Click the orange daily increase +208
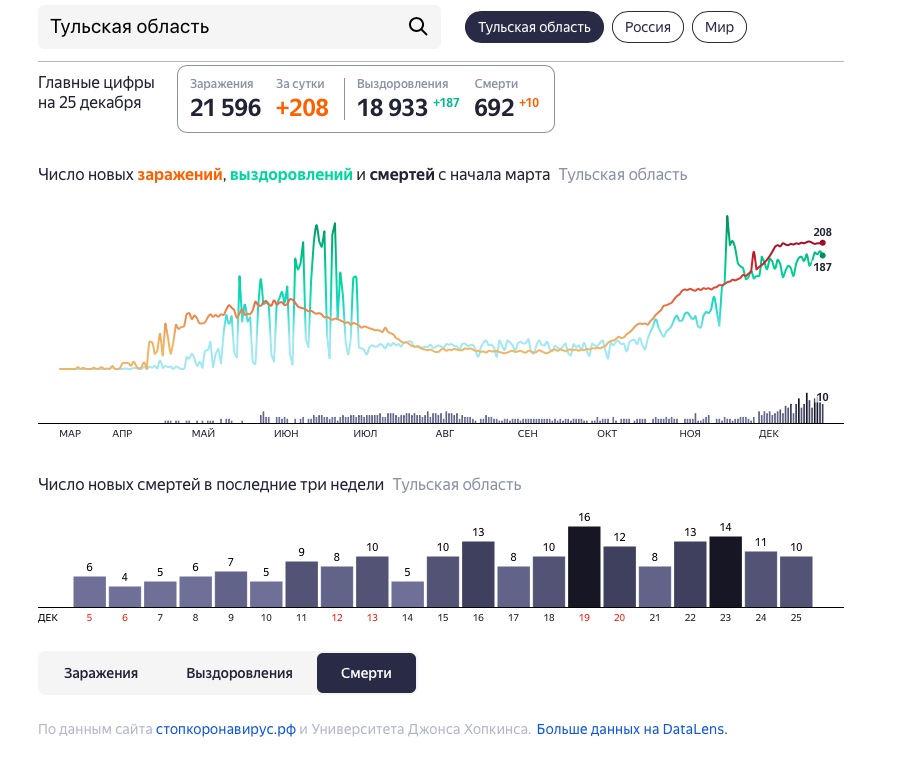Viewport: 907px width, 762px height. [302, 108]
